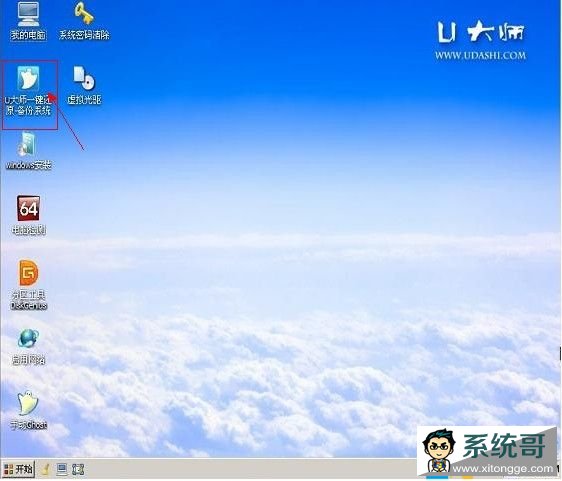Click the empty taskbar area
The height and width of the screenshot is (481, 562).
(x=251, y=469)
